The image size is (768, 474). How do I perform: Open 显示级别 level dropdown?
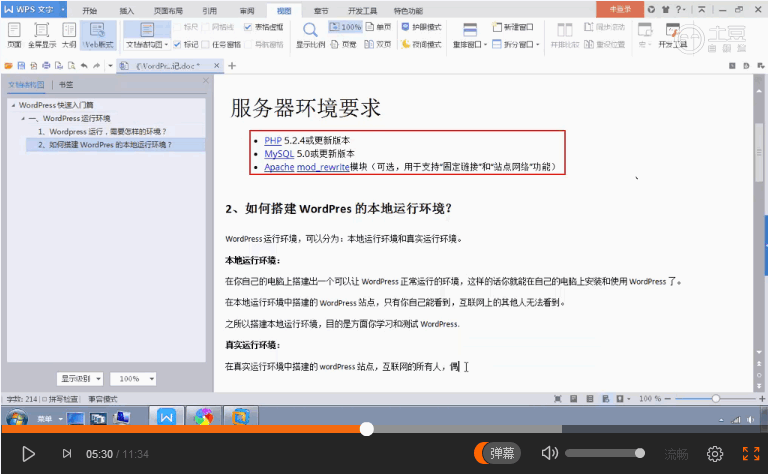coord(80,379)
